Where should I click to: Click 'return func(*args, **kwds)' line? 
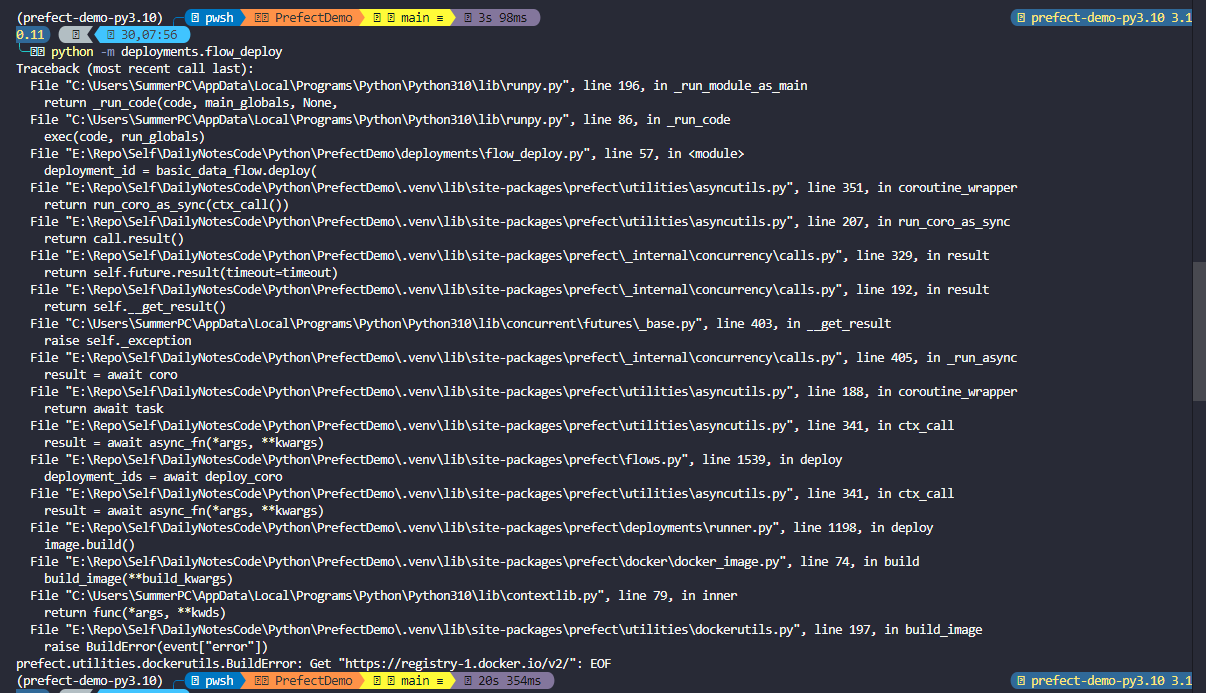pyautogui.click(x=135, y=612)
